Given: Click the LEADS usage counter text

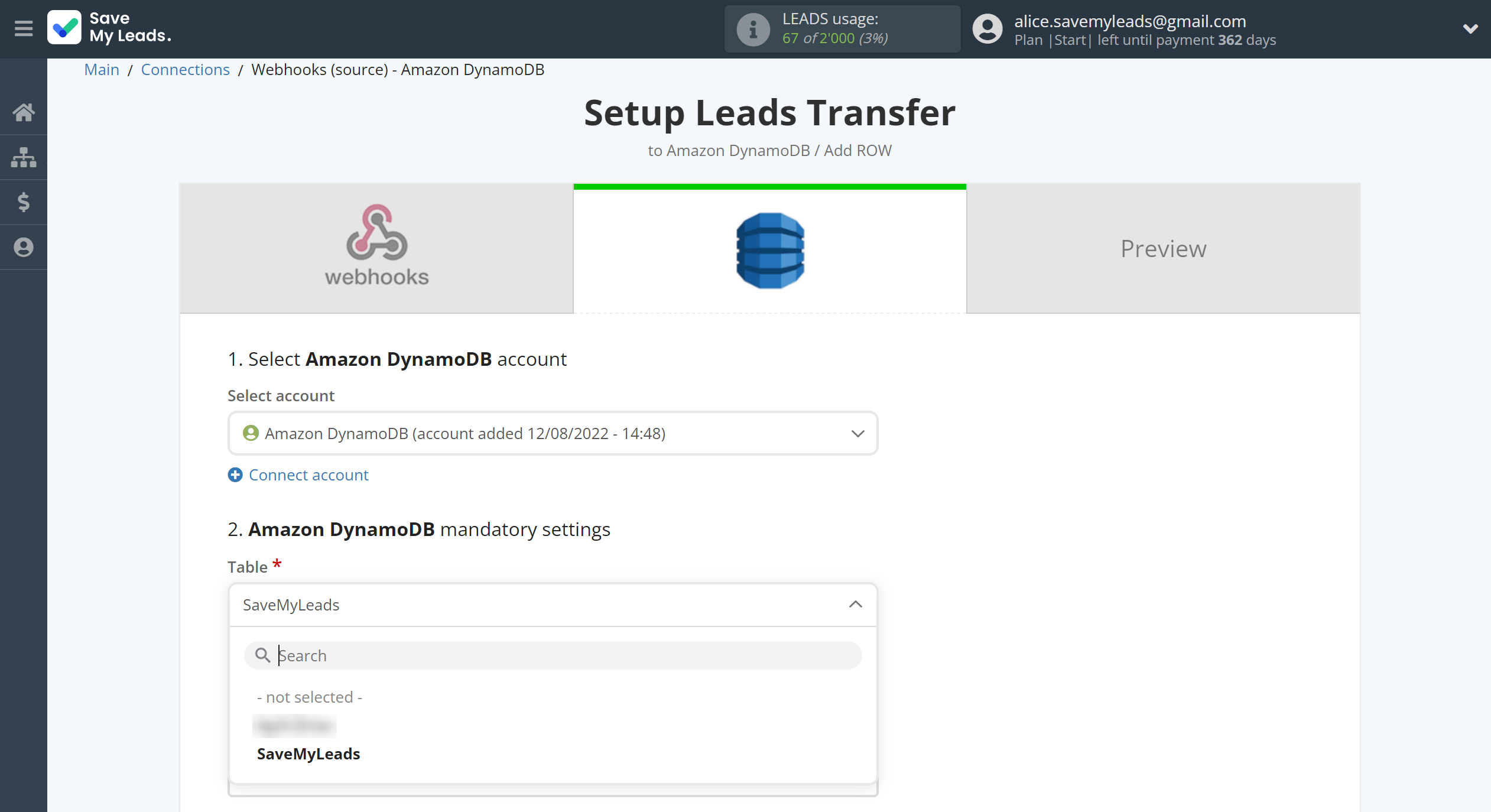Looking at the screenshot, I should click(835, 38).
